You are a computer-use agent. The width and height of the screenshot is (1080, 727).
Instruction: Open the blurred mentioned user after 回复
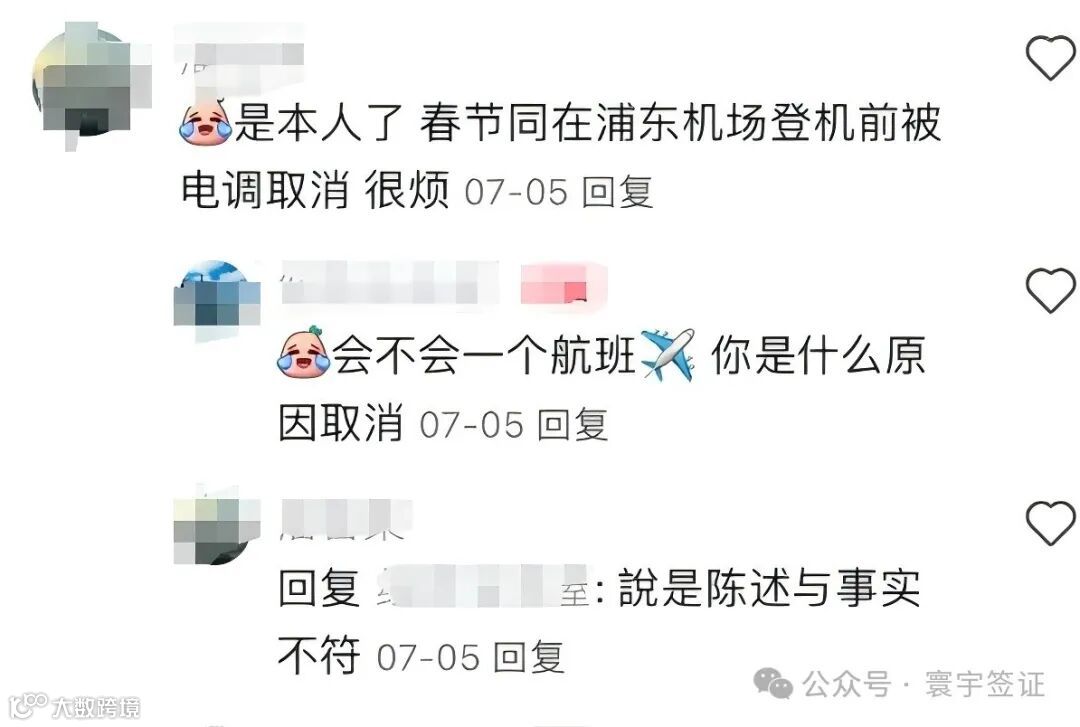(482, 587)
